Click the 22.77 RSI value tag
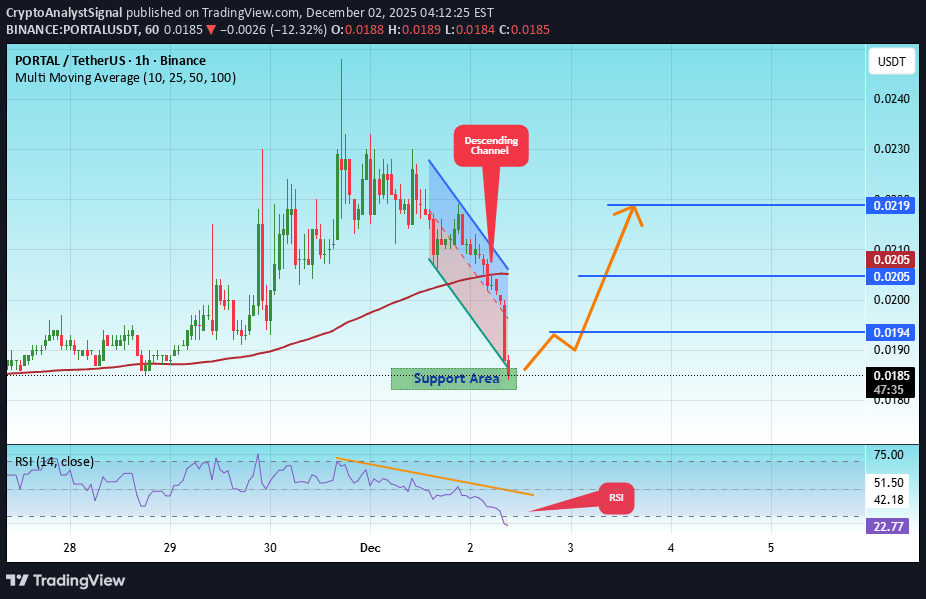This screenshot has width=926, height=599. click(x=888, y=525)
